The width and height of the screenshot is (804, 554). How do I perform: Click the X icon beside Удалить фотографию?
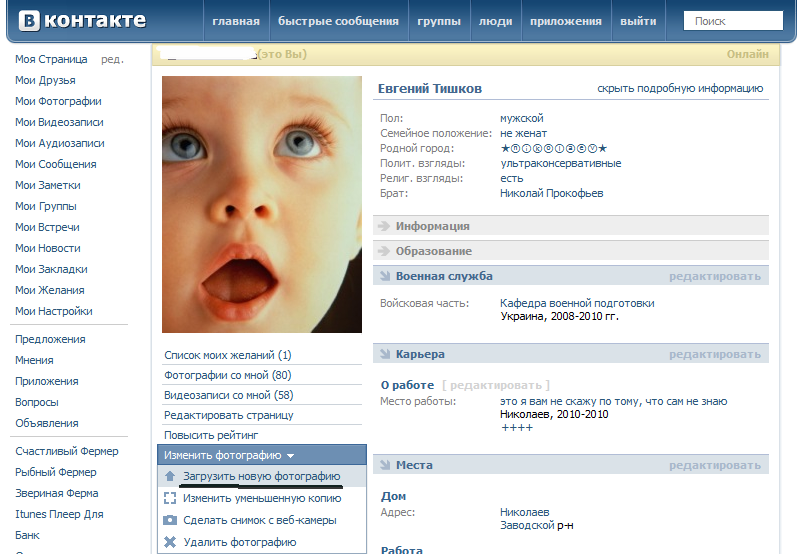coord(170,542)
